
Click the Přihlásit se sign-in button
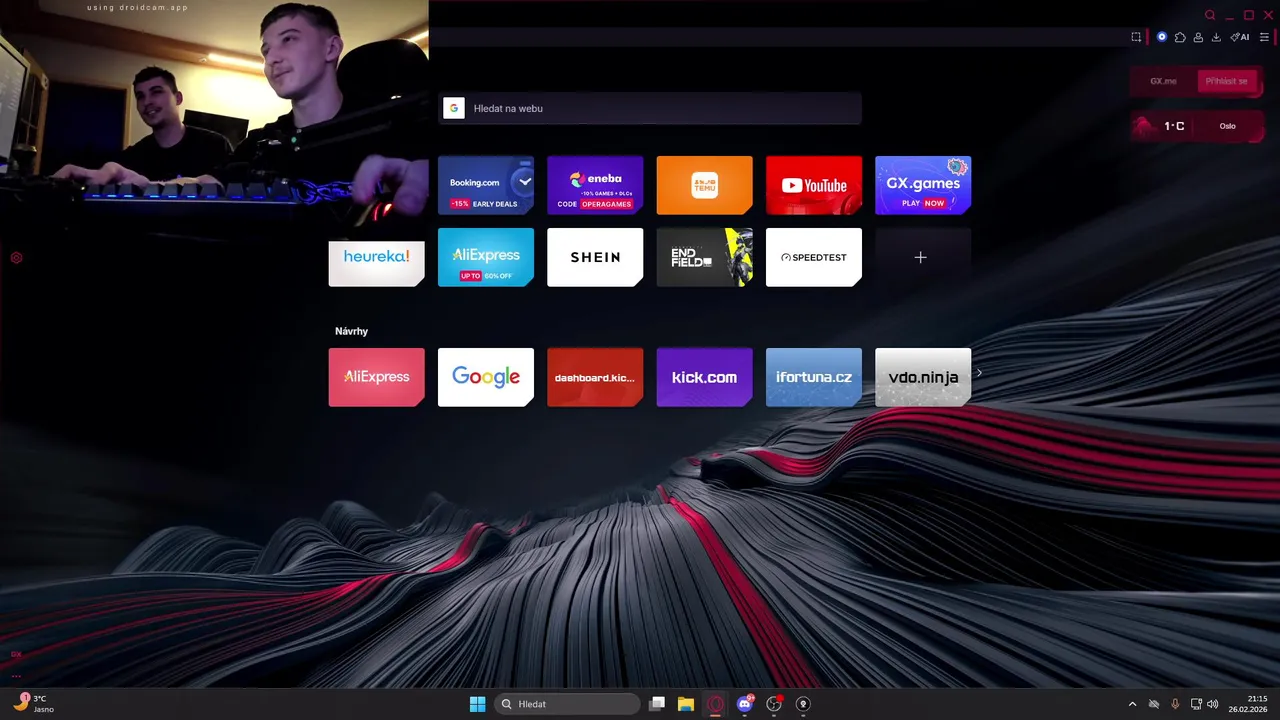1226,81
